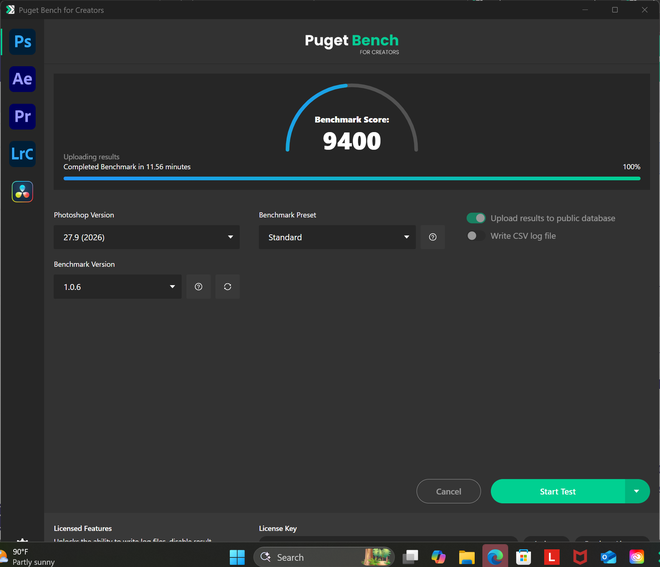Launch Copilot from the taskbar
The width and height of the screenshot is (660, 567).
point(438,557)
